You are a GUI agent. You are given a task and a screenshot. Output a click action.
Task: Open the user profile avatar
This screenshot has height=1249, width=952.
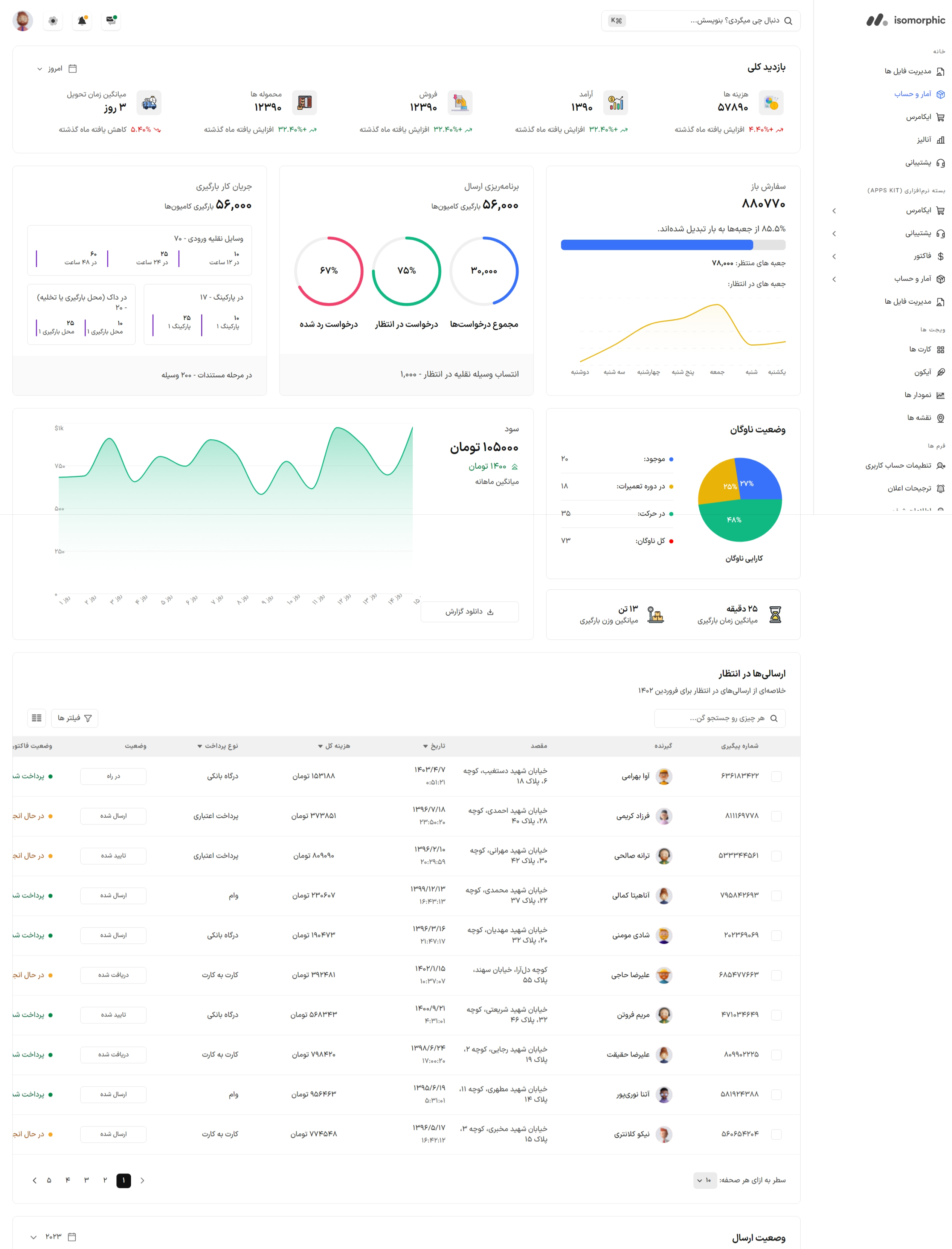click(23, 20)
